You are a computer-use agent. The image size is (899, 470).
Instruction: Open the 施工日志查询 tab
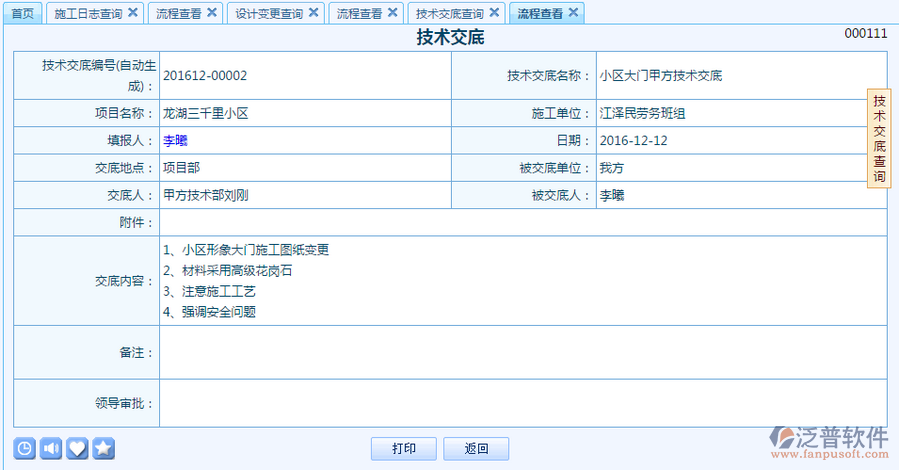pyautogui.click(x=87, y=14)
